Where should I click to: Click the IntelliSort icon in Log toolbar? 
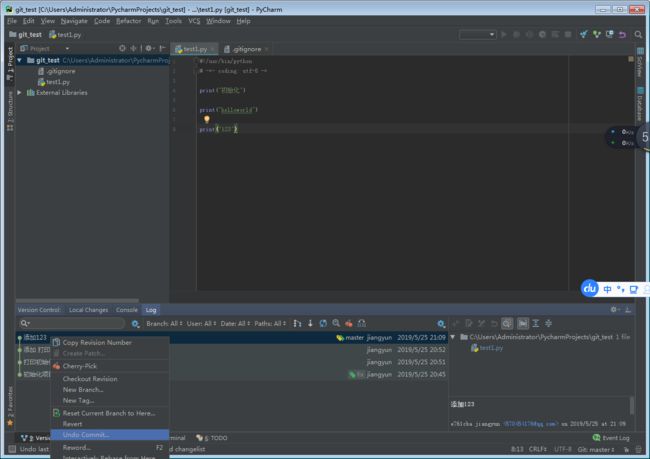coord(297,323)
